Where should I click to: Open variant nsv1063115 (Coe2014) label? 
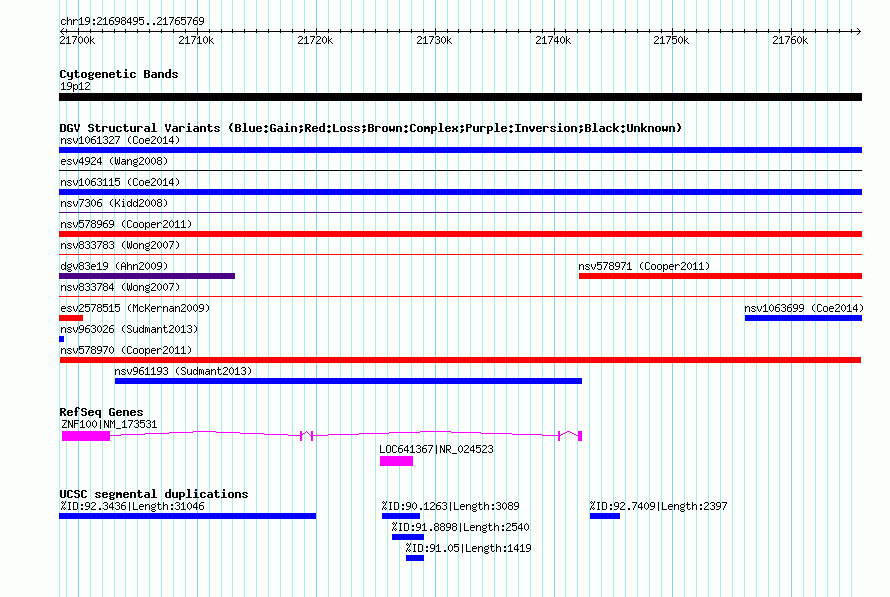[x=120, y=182]
